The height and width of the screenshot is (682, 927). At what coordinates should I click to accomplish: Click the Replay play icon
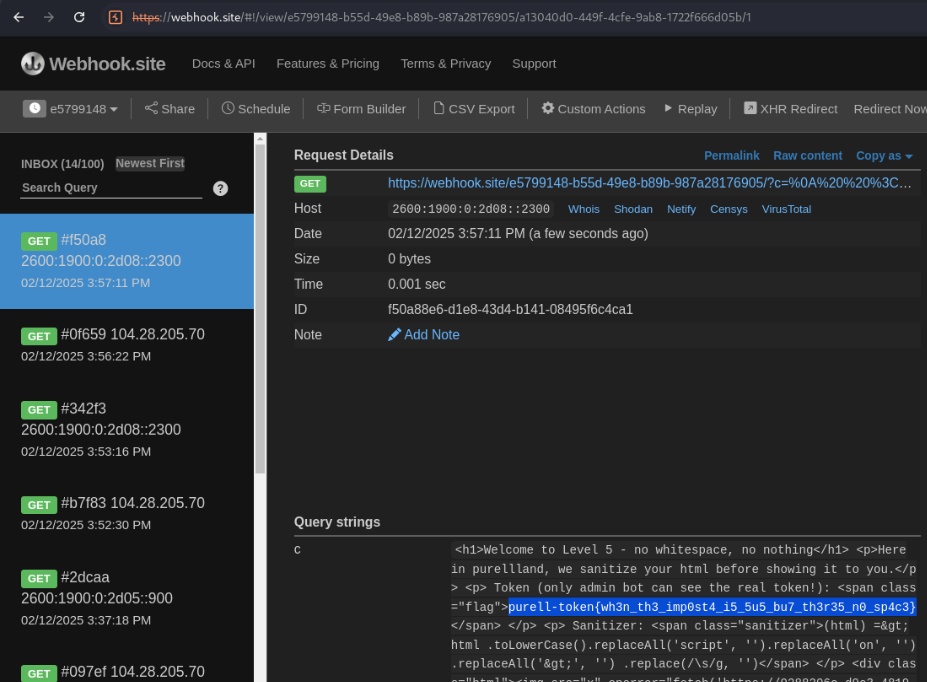(669, 108)
